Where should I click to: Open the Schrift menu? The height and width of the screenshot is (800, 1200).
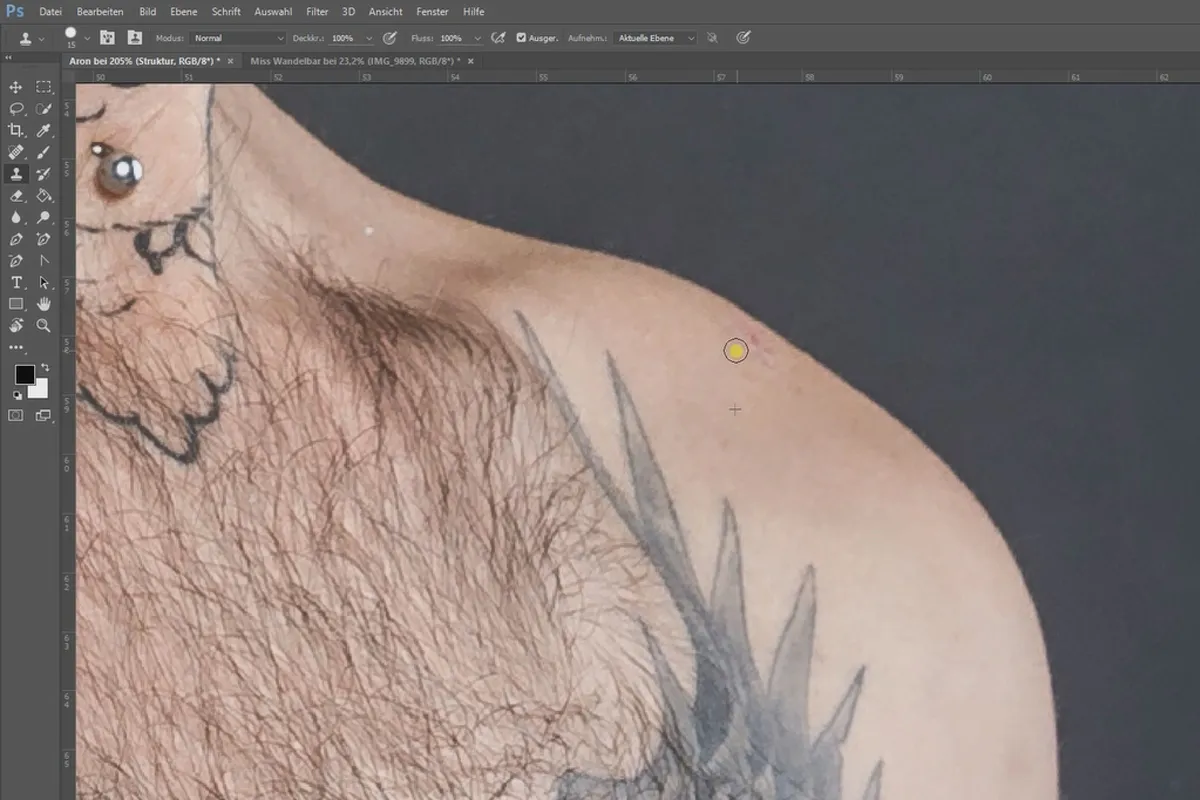226,12
